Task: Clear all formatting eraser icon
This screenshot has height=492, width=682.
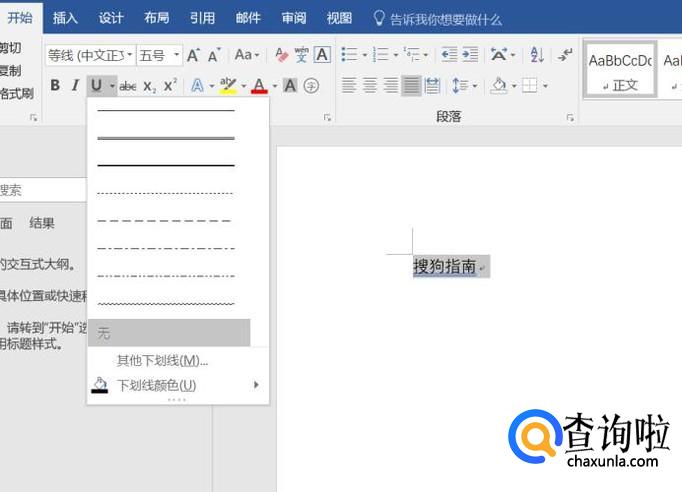Action: tap(282, 55)
